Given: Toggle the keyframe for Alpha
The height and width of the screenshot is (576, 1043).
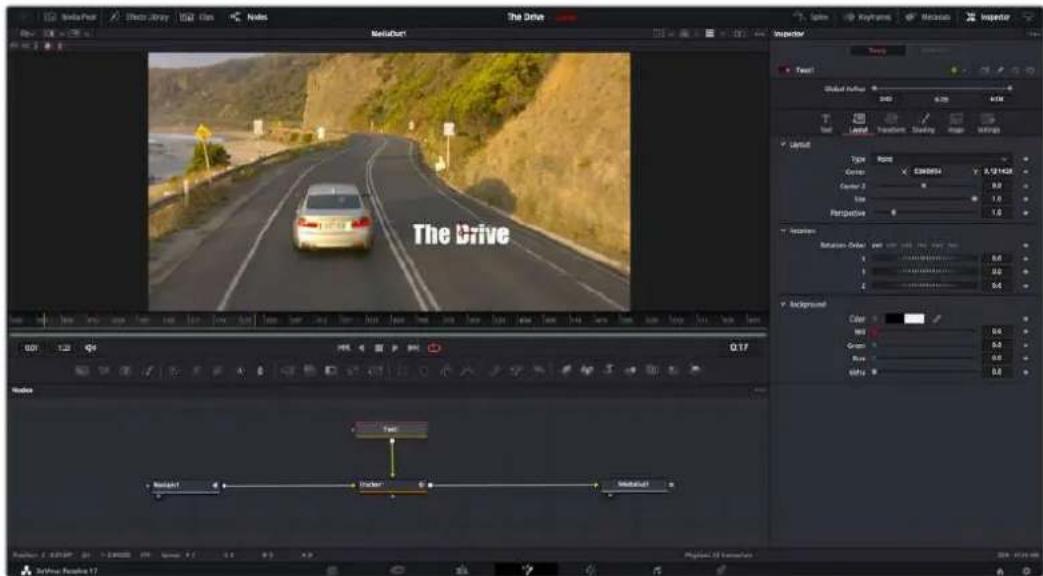Looking at the screenshot, I should point(1026,372).
